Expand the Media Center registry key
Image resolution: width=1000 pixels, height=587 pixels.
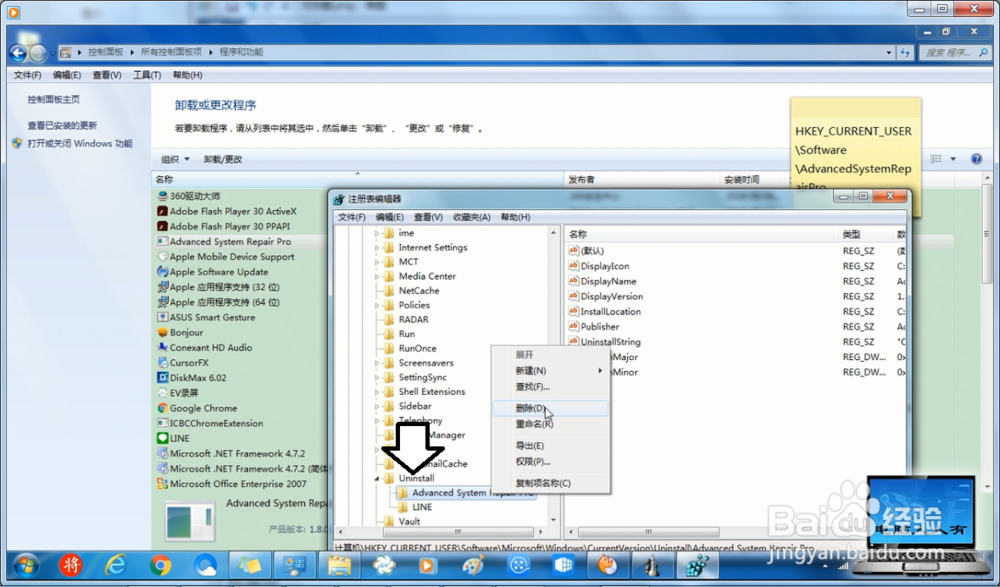(x=377, y=276)
